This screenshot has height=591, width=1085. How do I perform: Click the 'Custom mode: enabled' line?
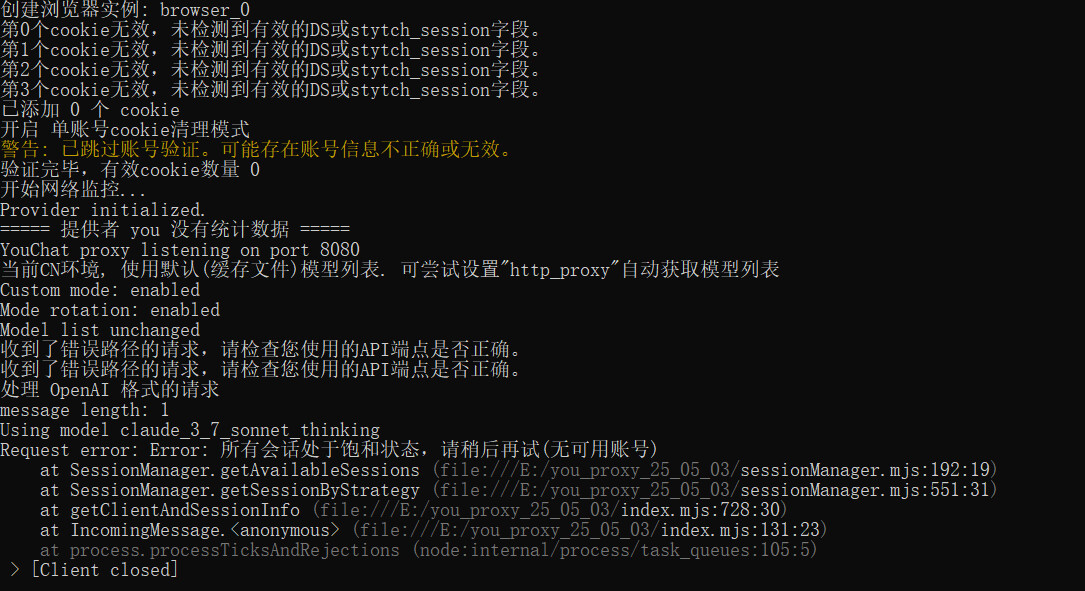point(100,290)
